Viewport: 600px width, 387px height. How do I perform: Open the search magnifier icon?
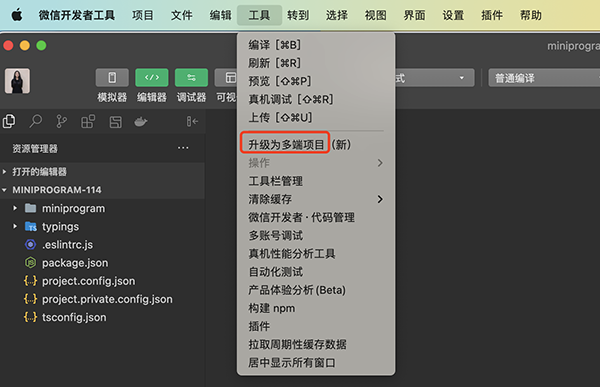click(36, 122)
